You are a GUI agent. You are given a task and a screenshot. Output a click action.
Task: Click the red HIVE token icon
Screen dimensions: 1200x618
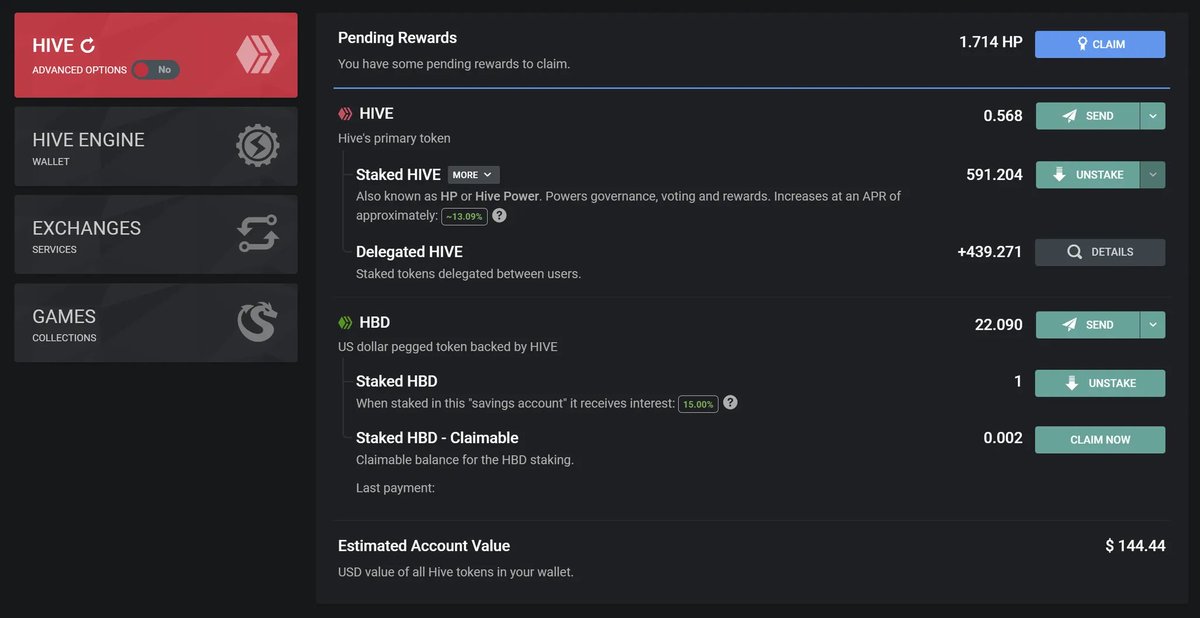(345, 114)
